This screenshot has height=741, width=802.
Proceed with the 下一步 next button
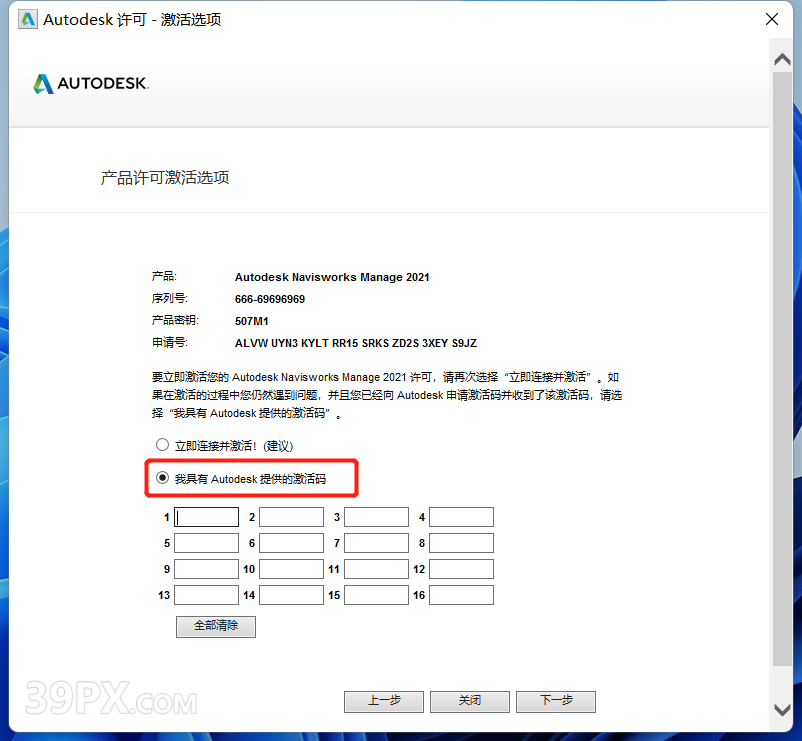pyautogui.click(x=556, y=701)
